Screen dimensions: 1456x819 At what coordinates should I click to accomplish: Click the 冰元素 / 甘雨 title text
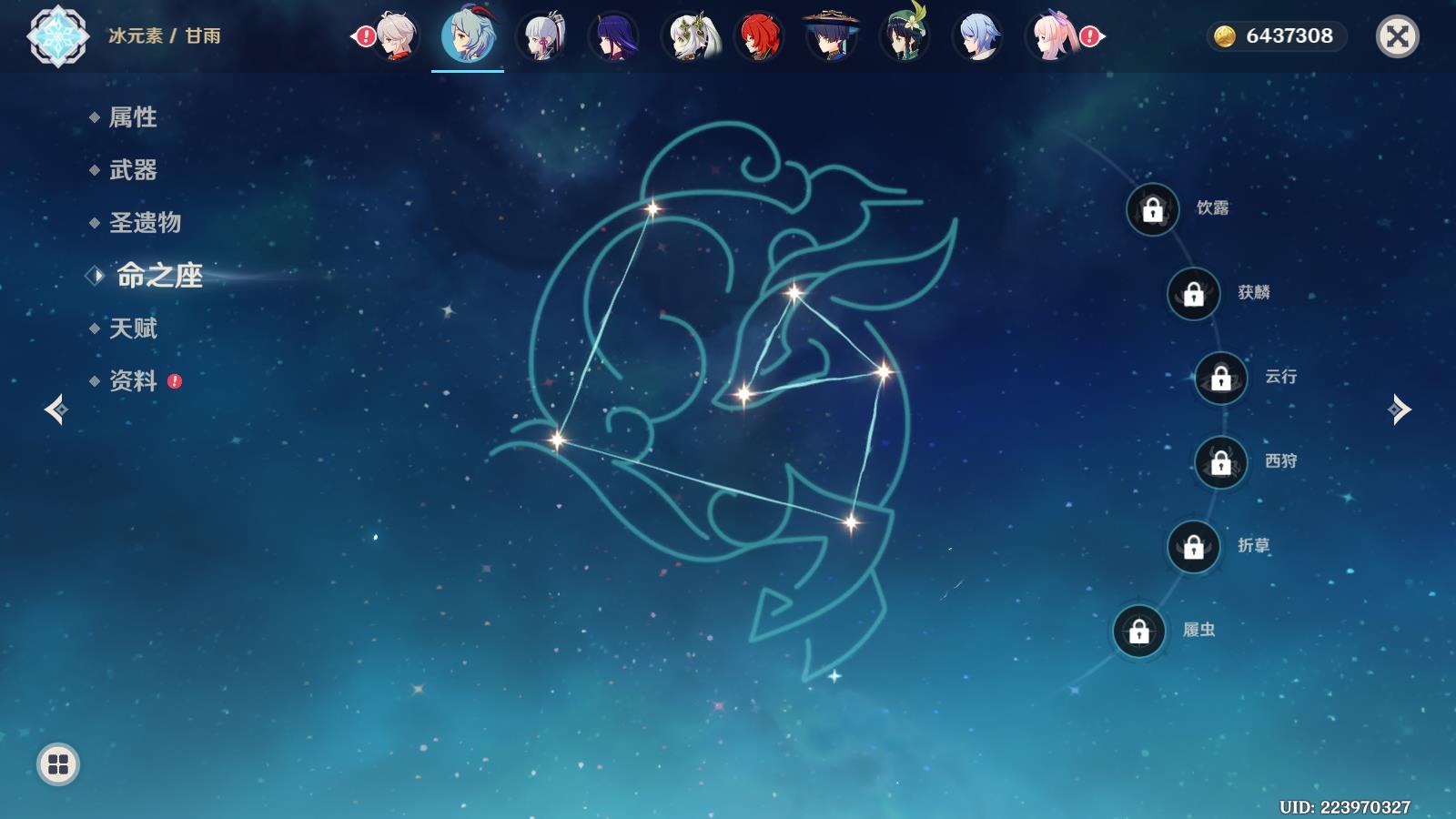click(165, 36)
